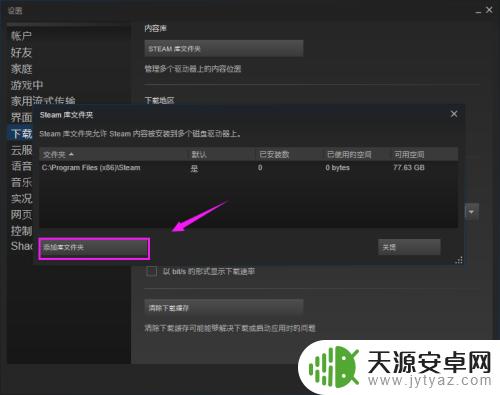
Task: Open the 实况 settings section
Action: click(21, 199)
